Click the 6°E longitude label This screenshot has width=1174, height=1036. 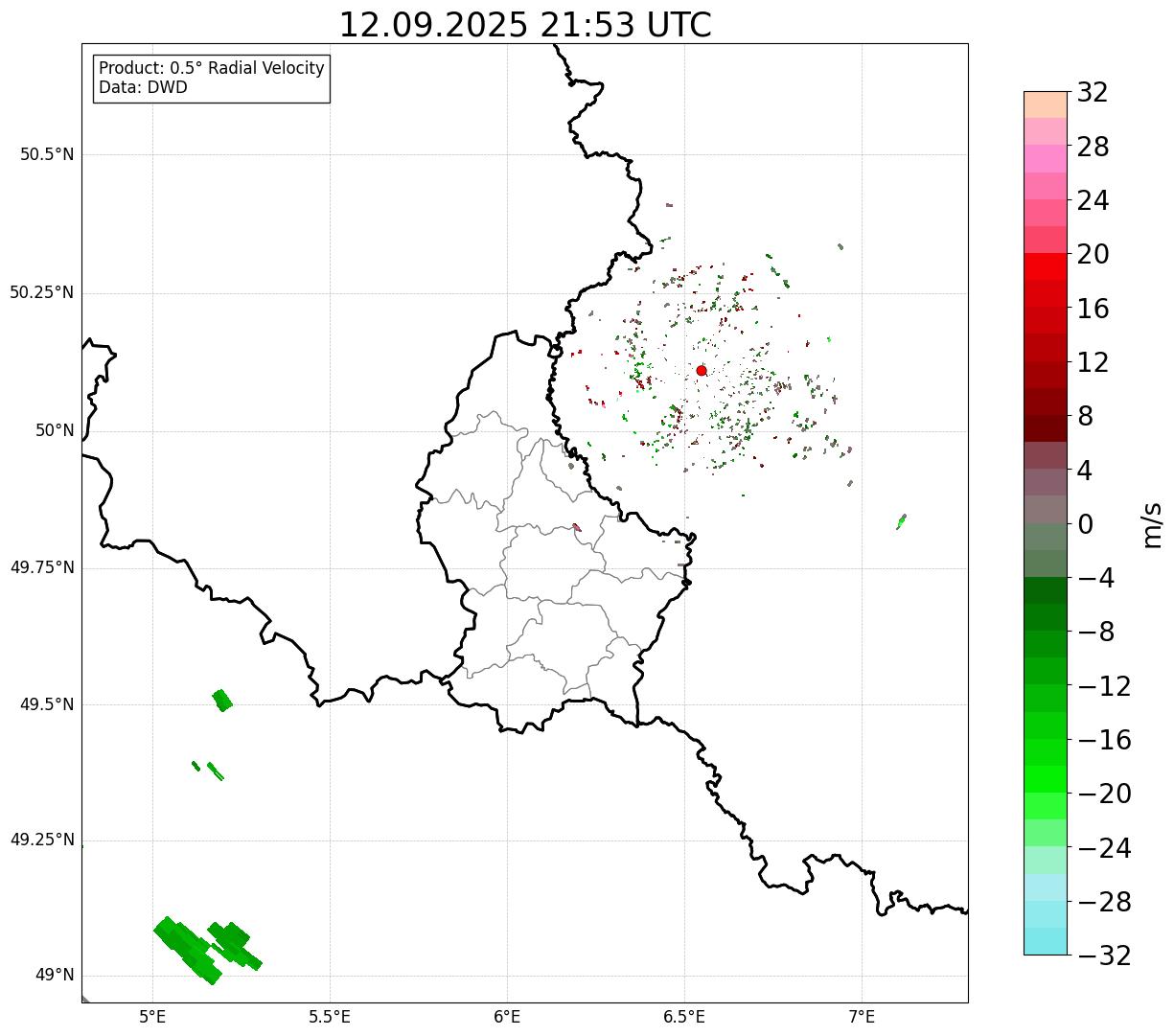[x=507, y=1016]
